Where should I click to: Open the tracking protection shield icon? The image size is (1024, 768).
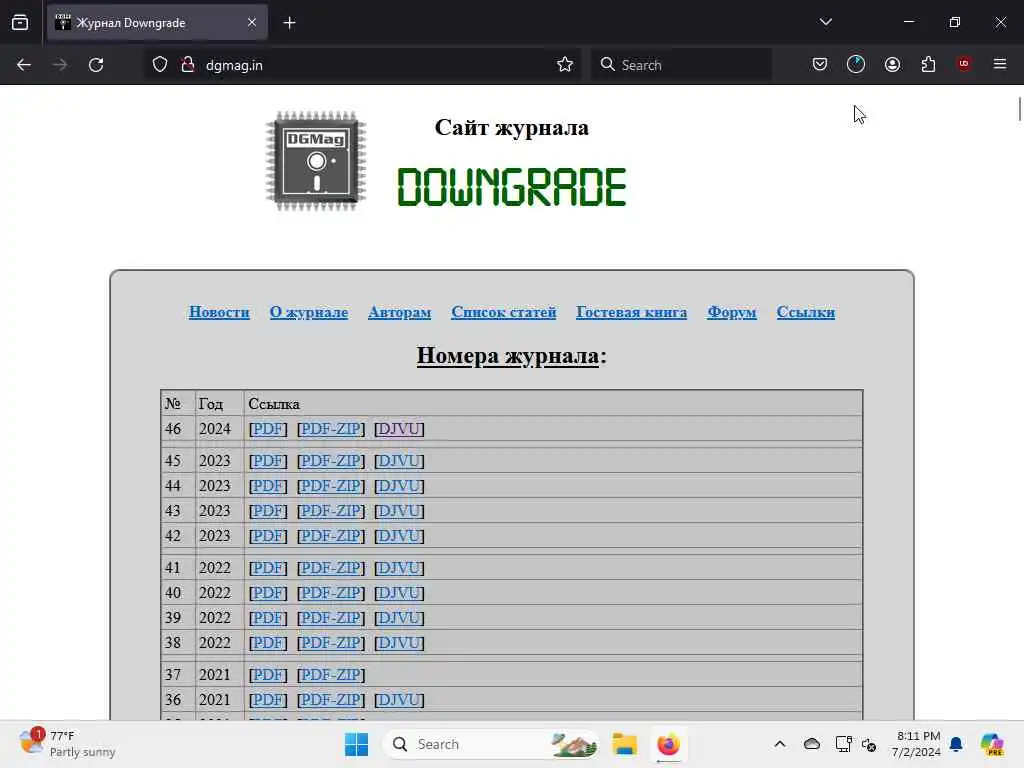pyautogui.click(x=160, y=65)
